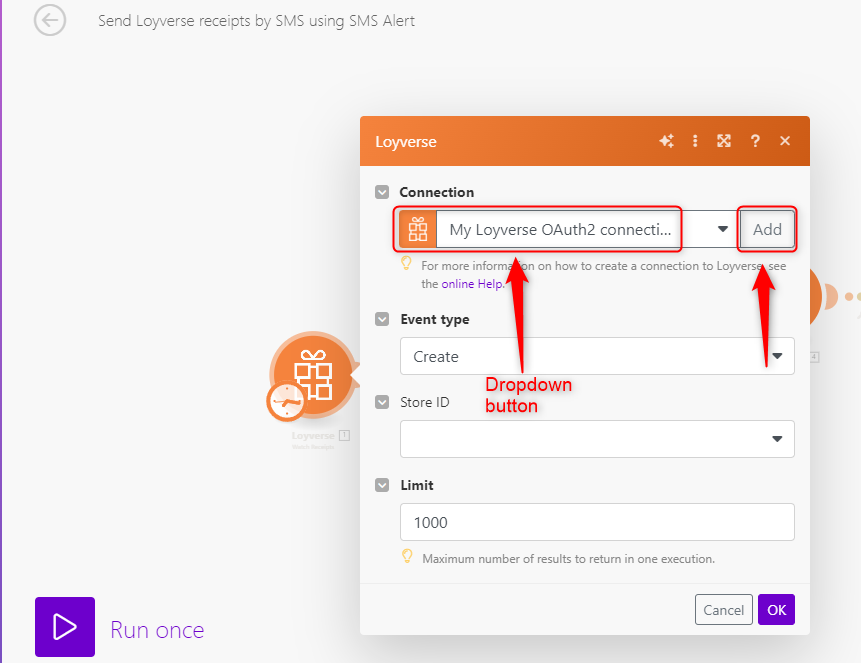
Task: Click the scenario name in the top bar
Action: point(255,20)
